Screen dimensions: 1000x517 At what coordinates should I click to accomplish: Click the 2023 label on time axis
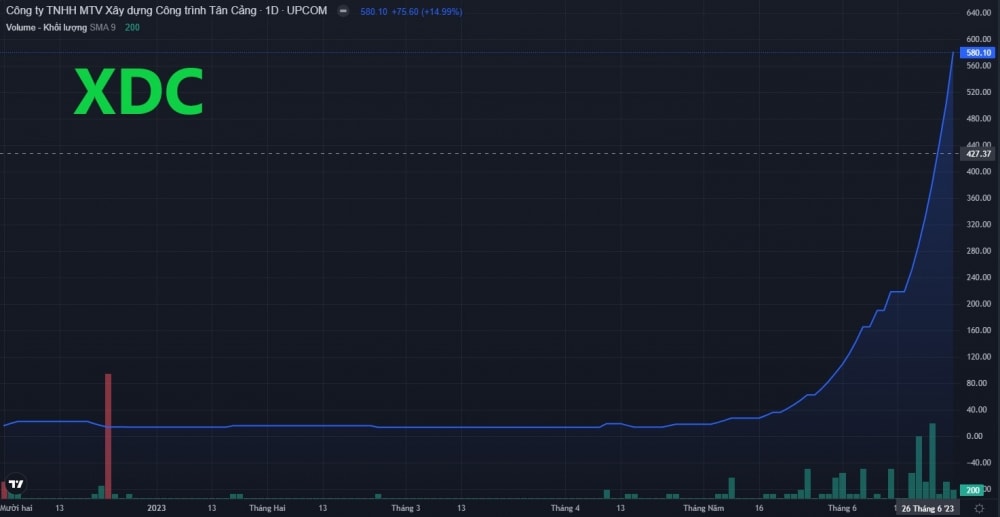click(x=156, y=508)
